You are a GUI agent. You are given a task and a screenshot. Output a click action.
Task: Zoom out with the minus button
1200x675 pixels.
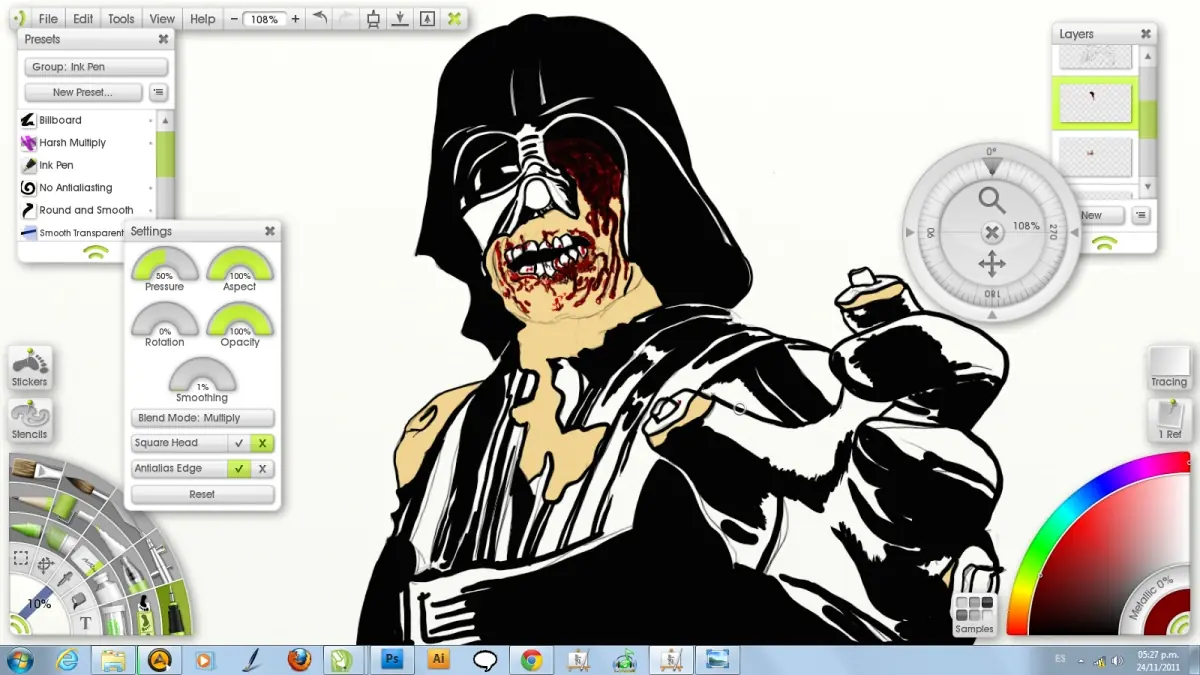pos(233,19)
